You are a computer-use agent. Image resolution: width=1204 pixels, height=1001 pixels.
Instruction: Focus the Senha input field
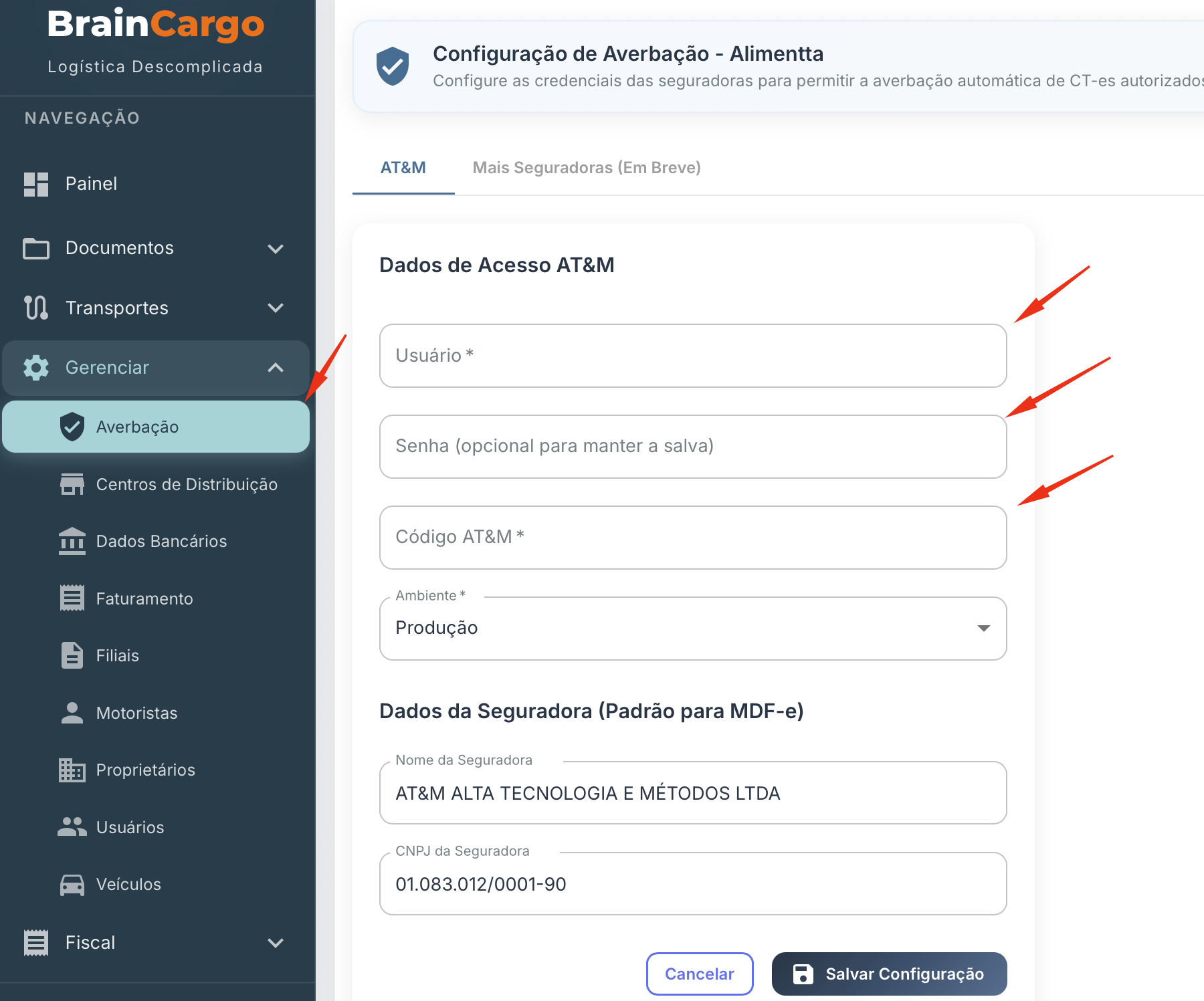click(x=693, y=447)
